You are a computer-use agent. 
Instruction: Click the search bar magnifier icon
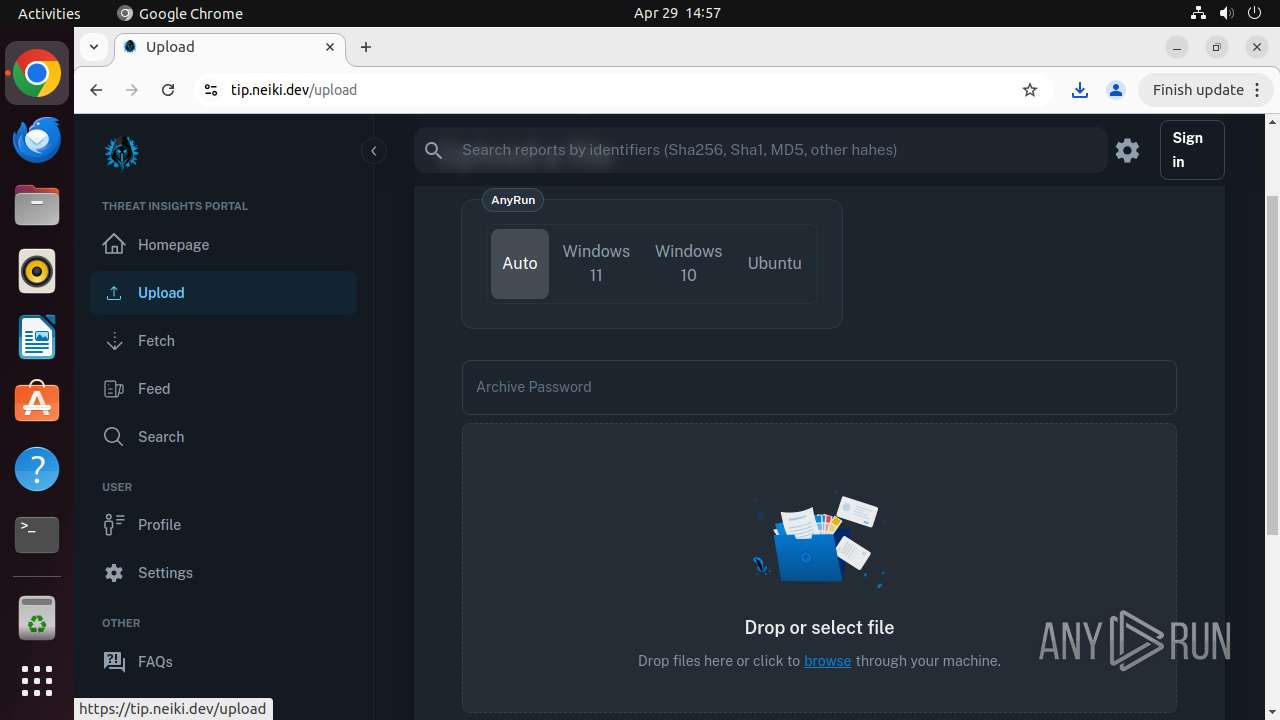point(433,150)
